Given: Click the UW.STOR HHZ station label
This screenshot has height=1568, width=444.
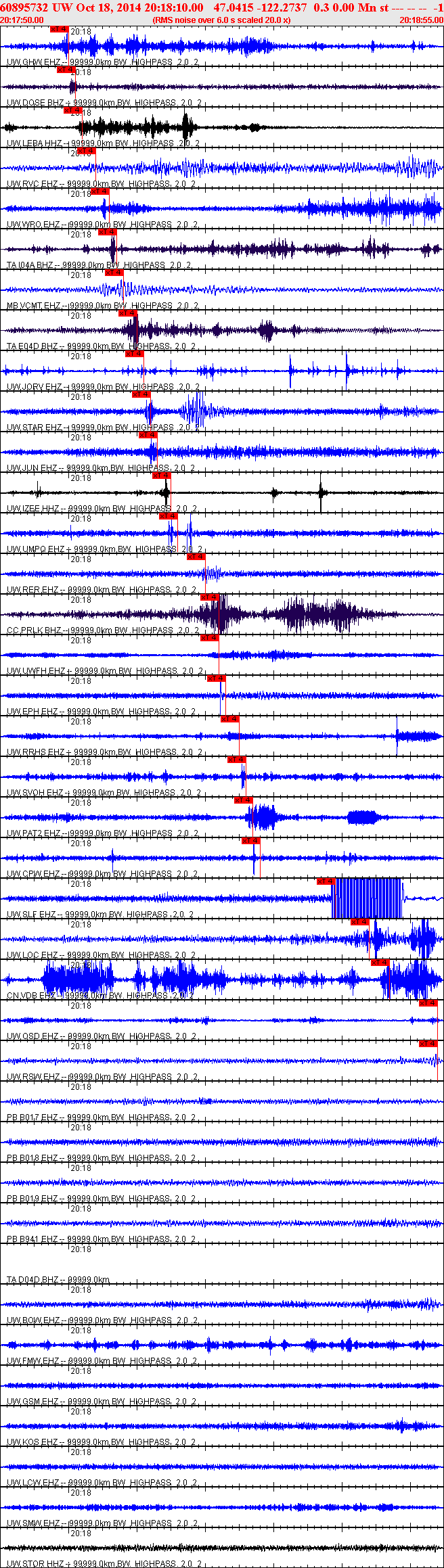Looking at the screenshot, I should 35,1564.
